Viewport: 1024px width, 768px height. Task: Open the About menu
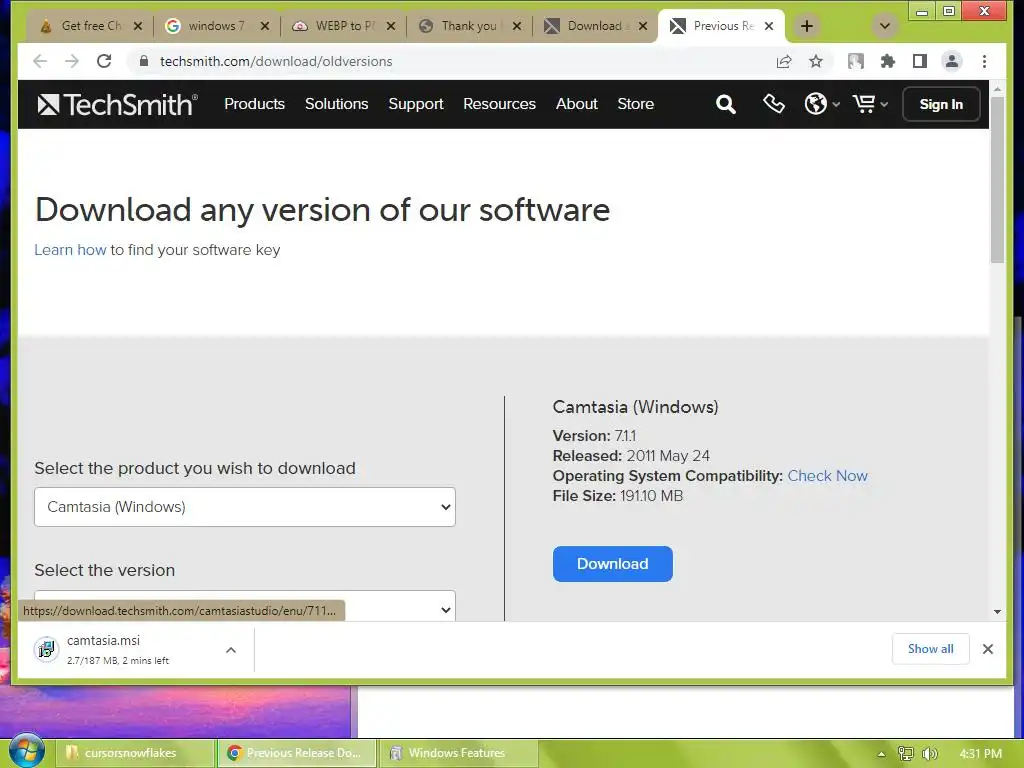577,104
